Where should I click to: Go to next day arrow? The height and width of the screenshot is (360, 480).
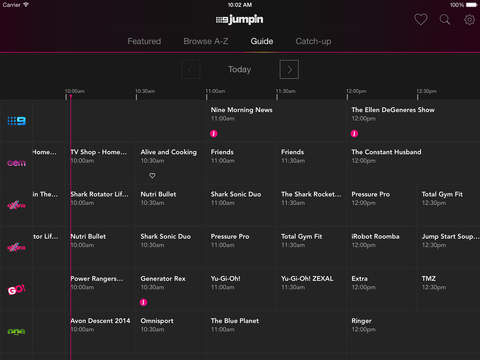289,69
